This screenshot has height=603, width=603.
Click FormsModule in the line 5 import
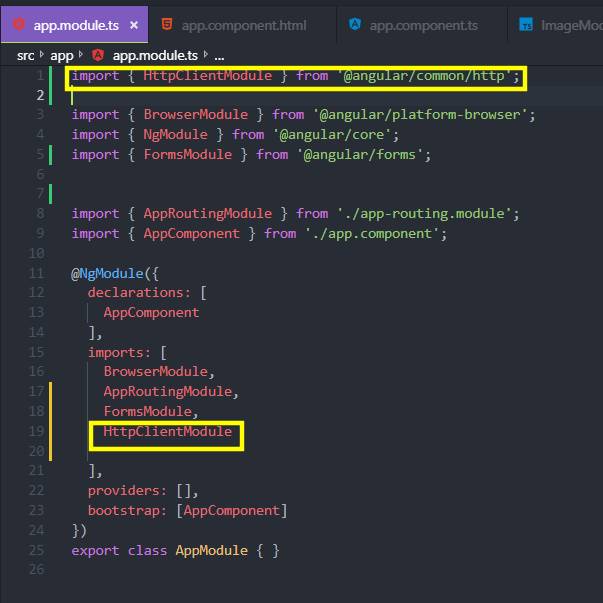click(x=188, y=155)
